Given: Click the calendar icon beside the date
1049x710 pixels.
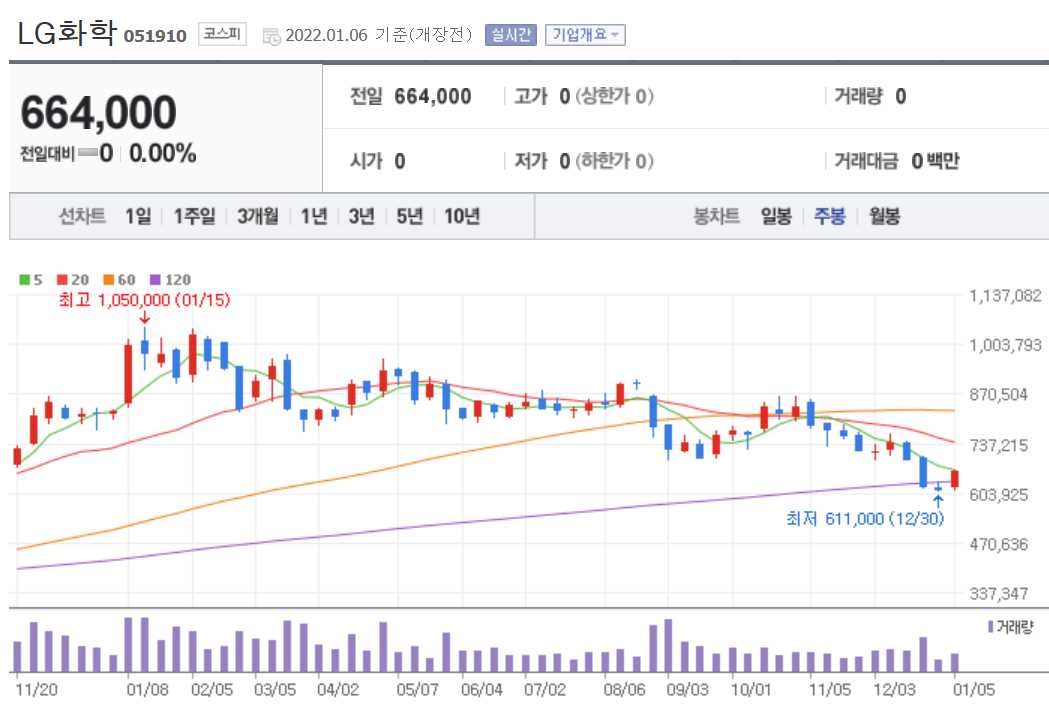Looking at the screenshot, I should pyautogui.click(x=272, y=36).
